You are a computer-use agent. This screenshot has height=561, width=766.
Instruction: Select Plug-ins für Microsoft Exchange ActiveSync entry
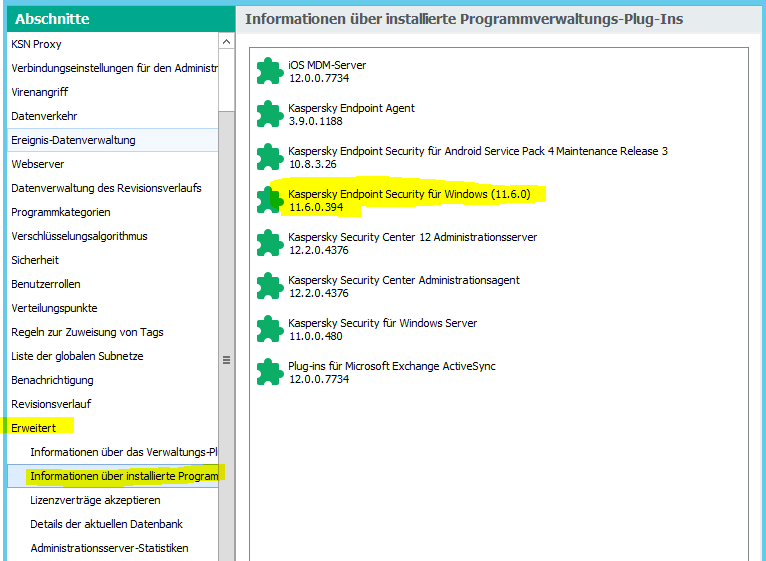(x=392, y=366)
